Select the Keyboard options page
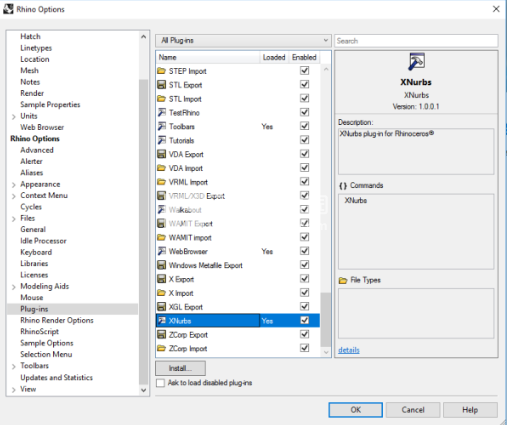Viewport: 507px width, 425px height. coord(36,252)
